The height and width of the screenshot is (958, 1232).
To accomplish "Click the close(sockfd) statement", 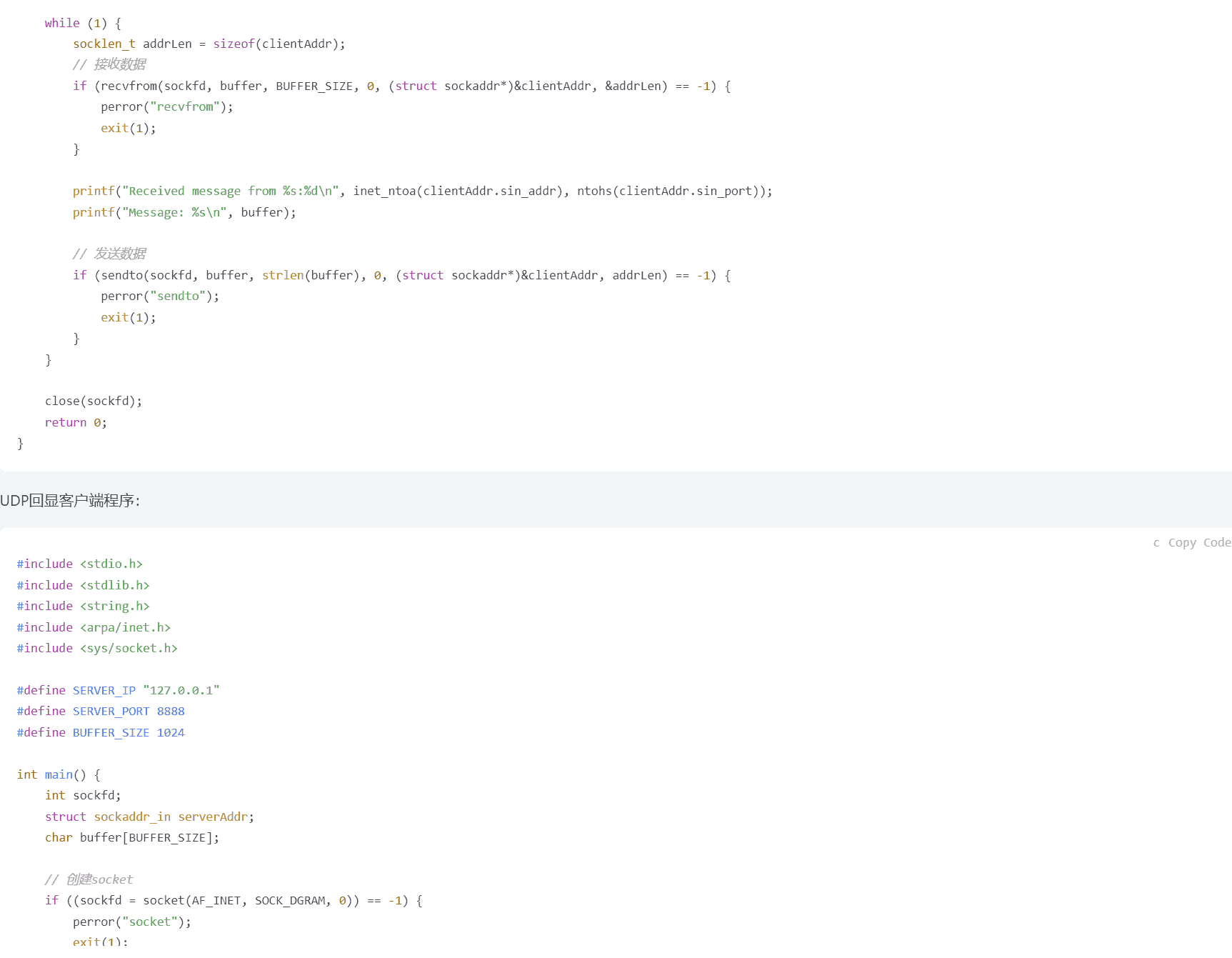I will click(93, 401).
